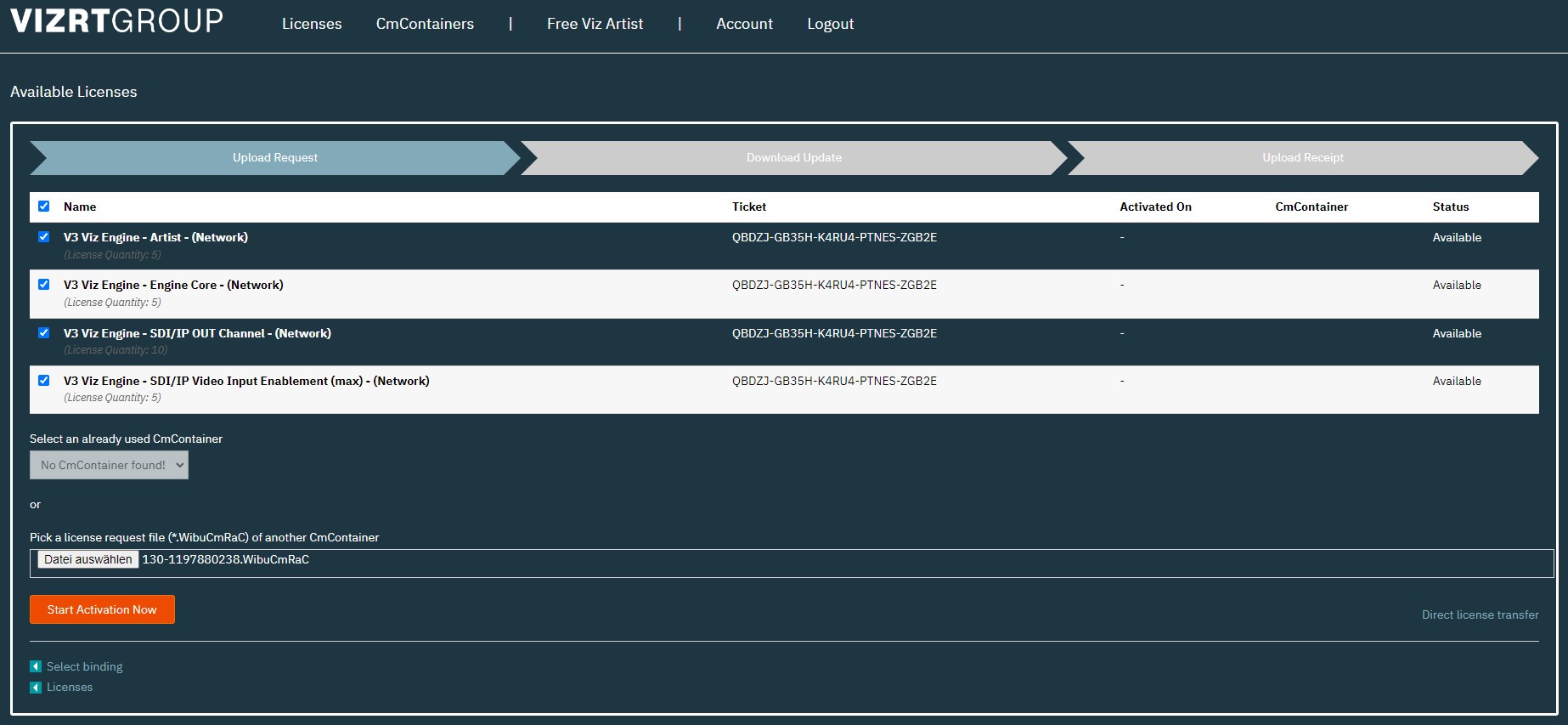Go to Free Viz Artist page
Screen dimensions: 1568x725
(x=595, y=24)
